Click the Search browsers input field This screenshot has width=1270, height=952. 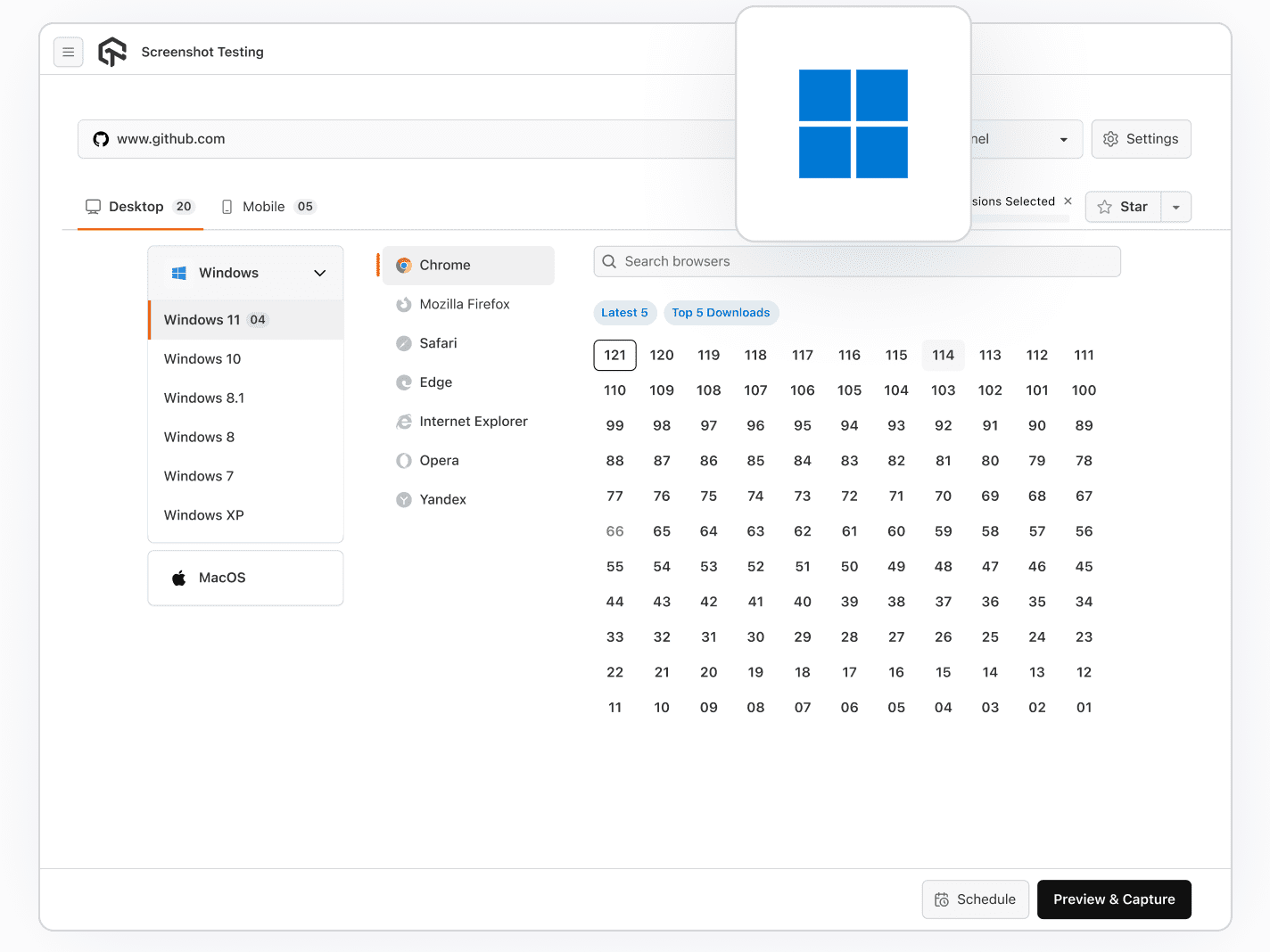pos(856,261)
